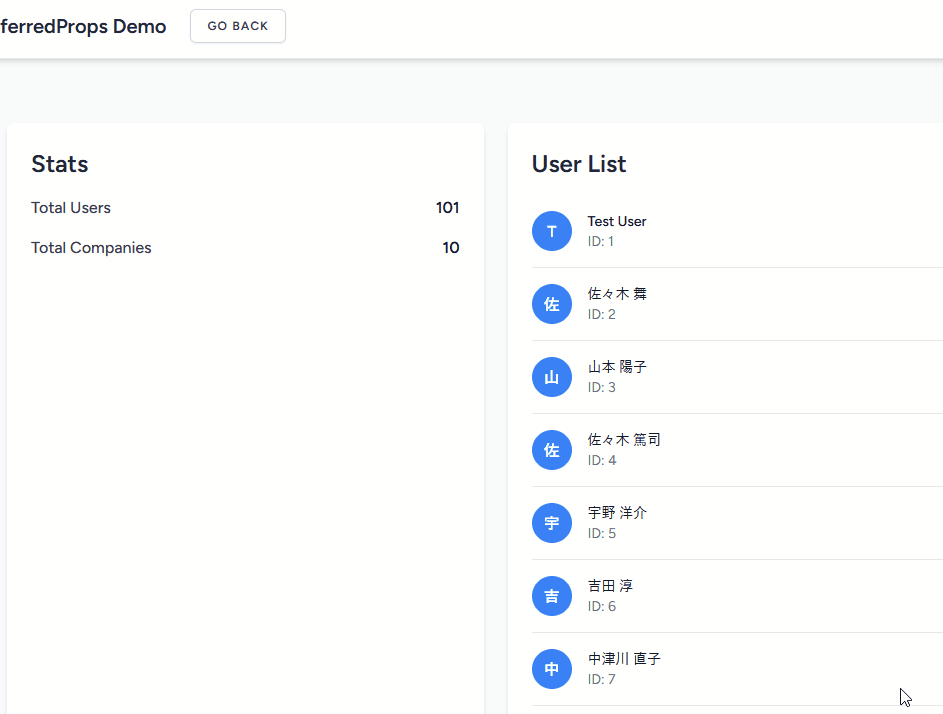Choose the 吉田 淳 list row

click(x=737, y=596)
